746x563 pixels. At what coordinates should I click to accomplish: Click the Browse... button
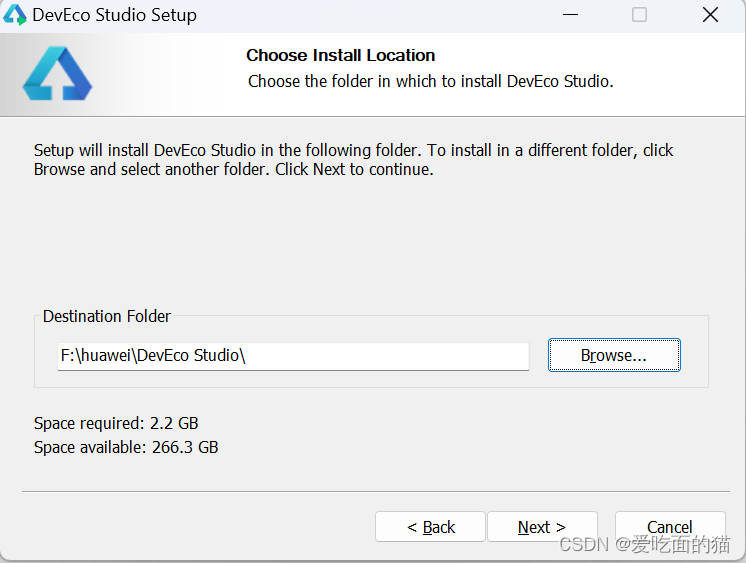point(614,355)
